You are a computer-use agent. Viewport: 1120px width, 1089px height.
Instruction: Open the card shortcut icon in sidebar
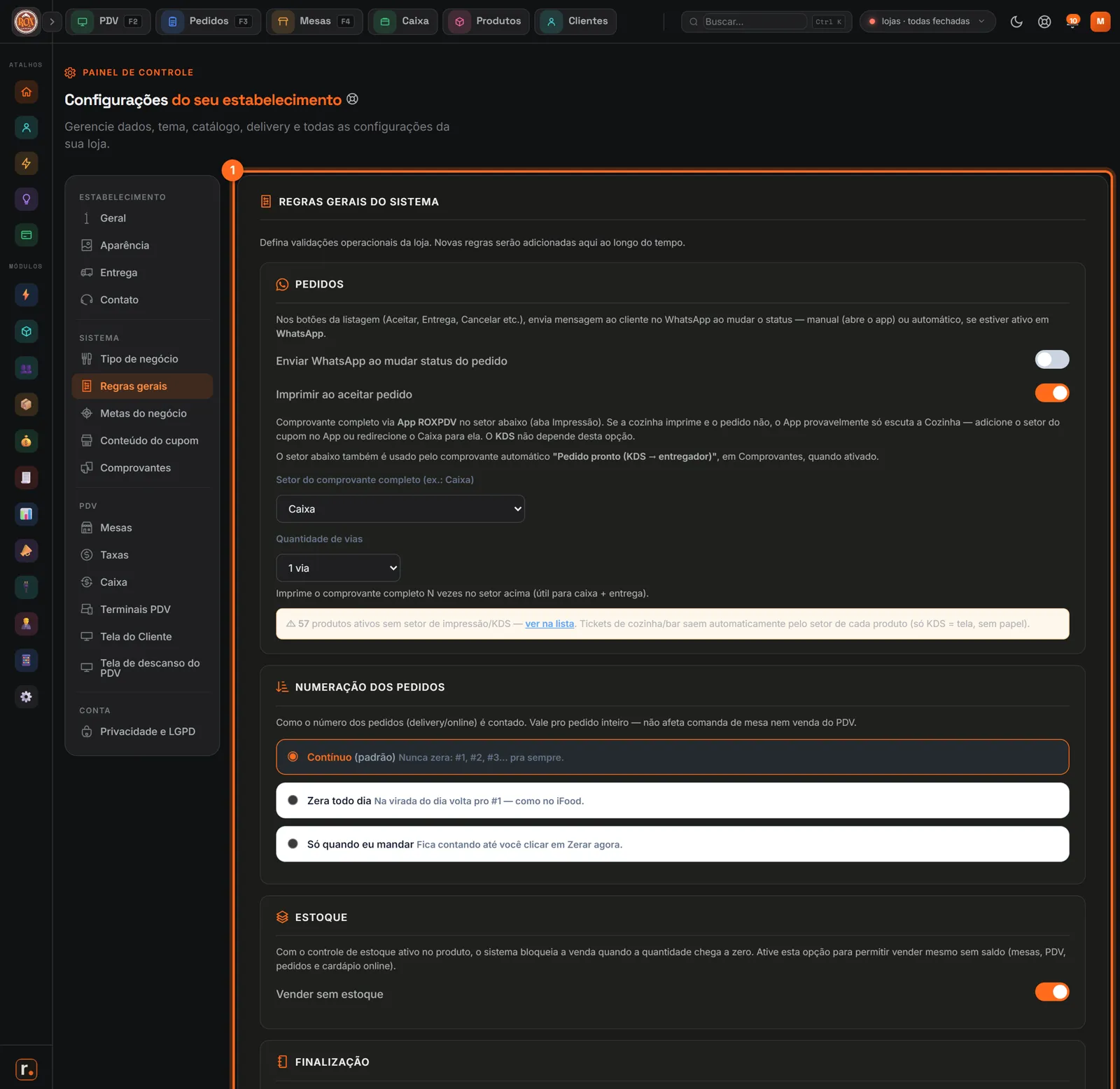[x=26, y=235]
